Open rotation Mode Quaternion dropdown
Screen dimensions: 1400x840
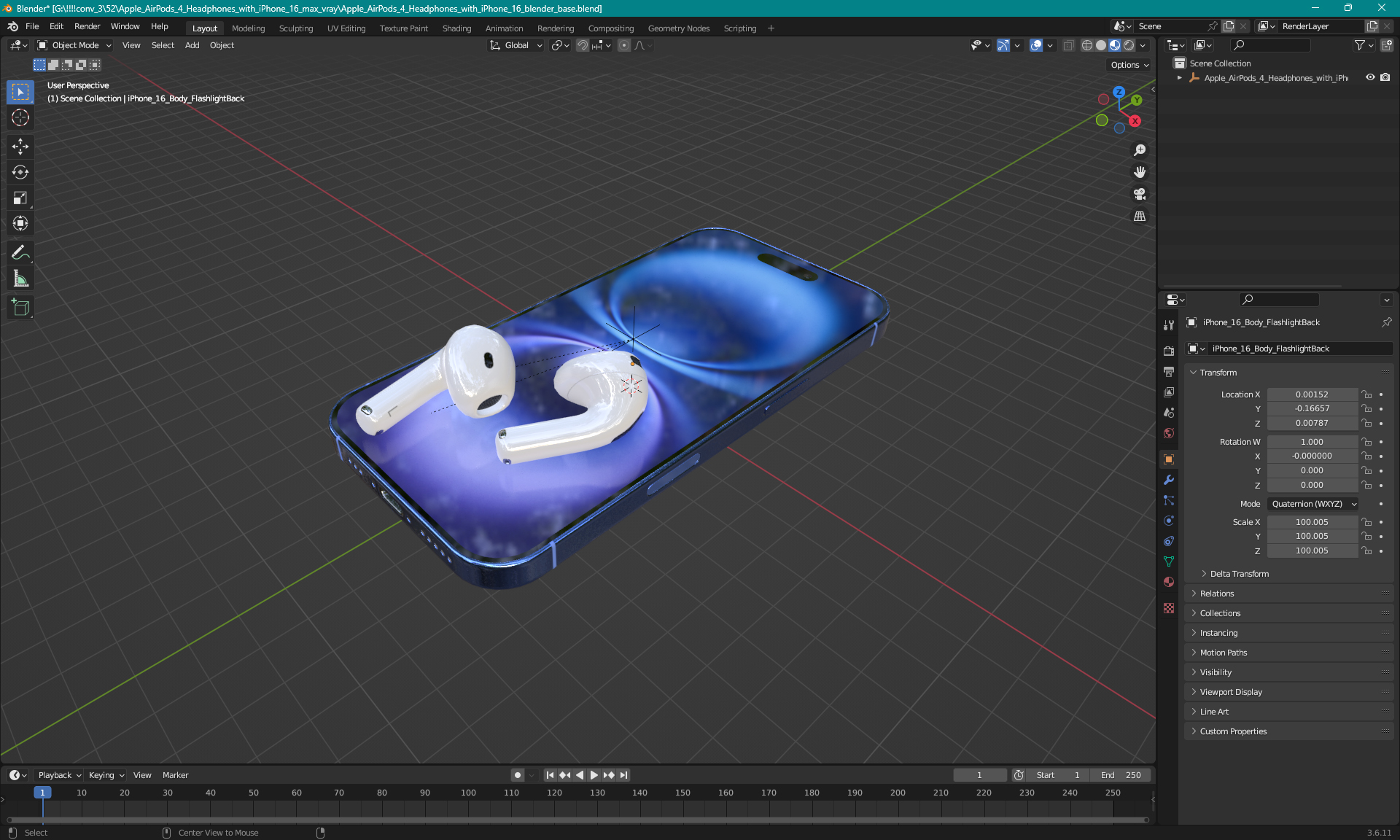click(x=1313, y=504)
